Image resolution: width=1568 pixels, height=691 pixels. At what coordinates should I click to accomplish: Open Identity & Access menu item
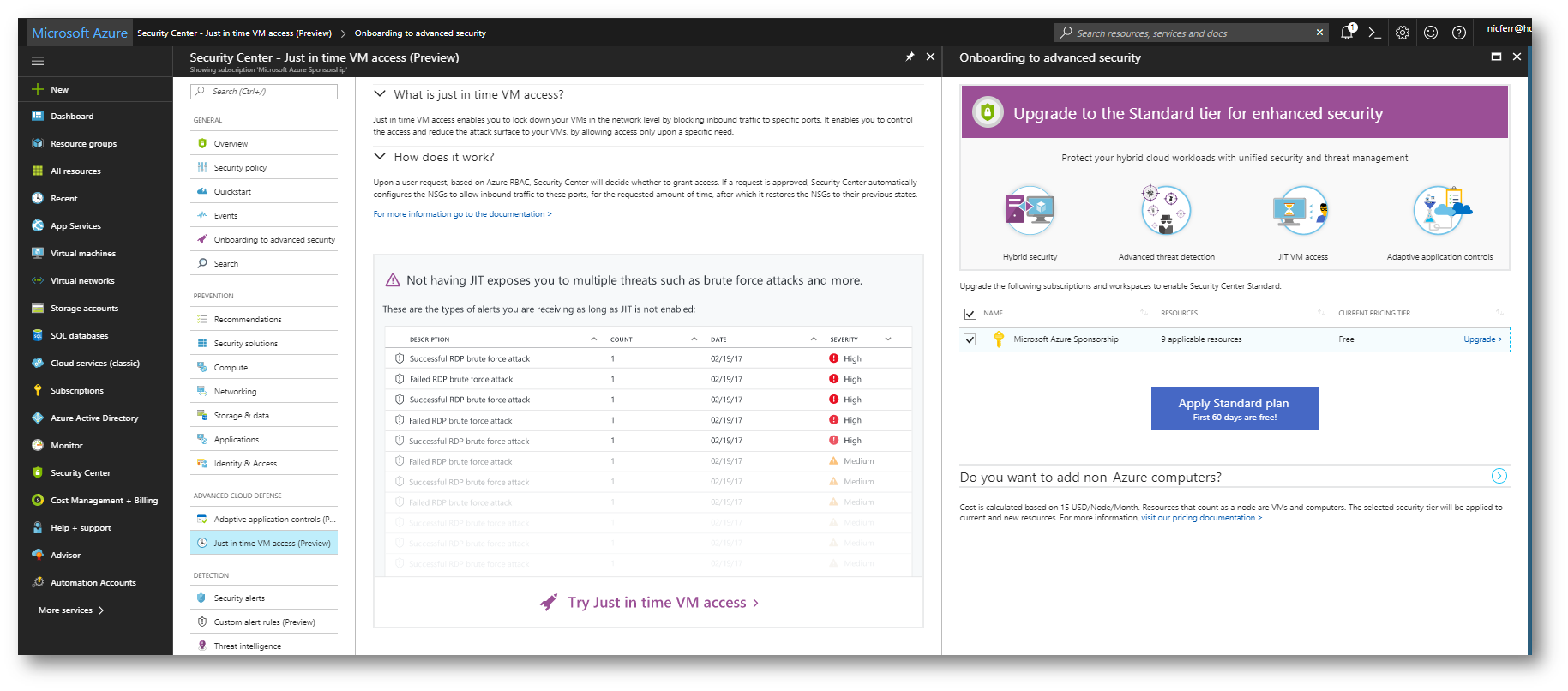click(x=264, y=464)
